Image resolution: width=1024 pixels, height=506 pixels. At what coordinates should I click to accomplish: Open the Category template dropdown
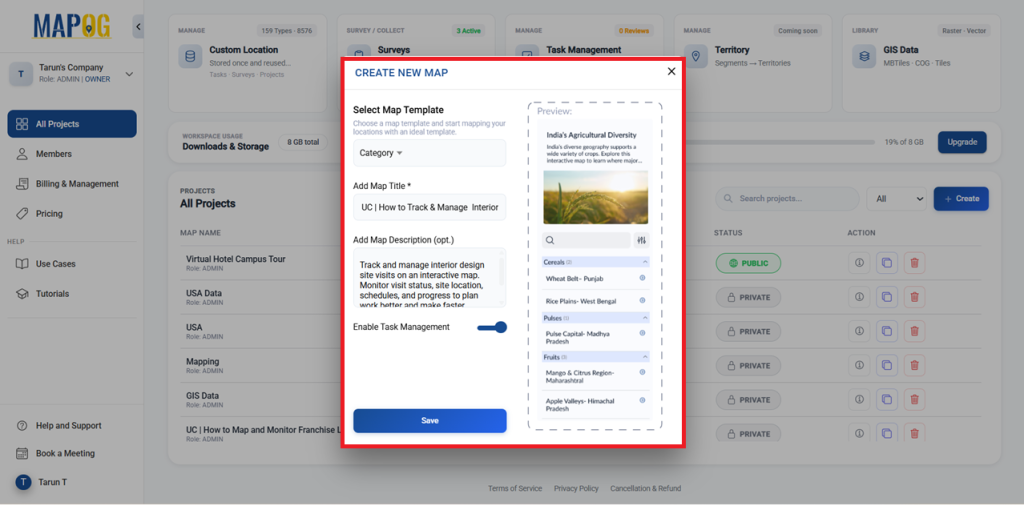coord(380,153)
